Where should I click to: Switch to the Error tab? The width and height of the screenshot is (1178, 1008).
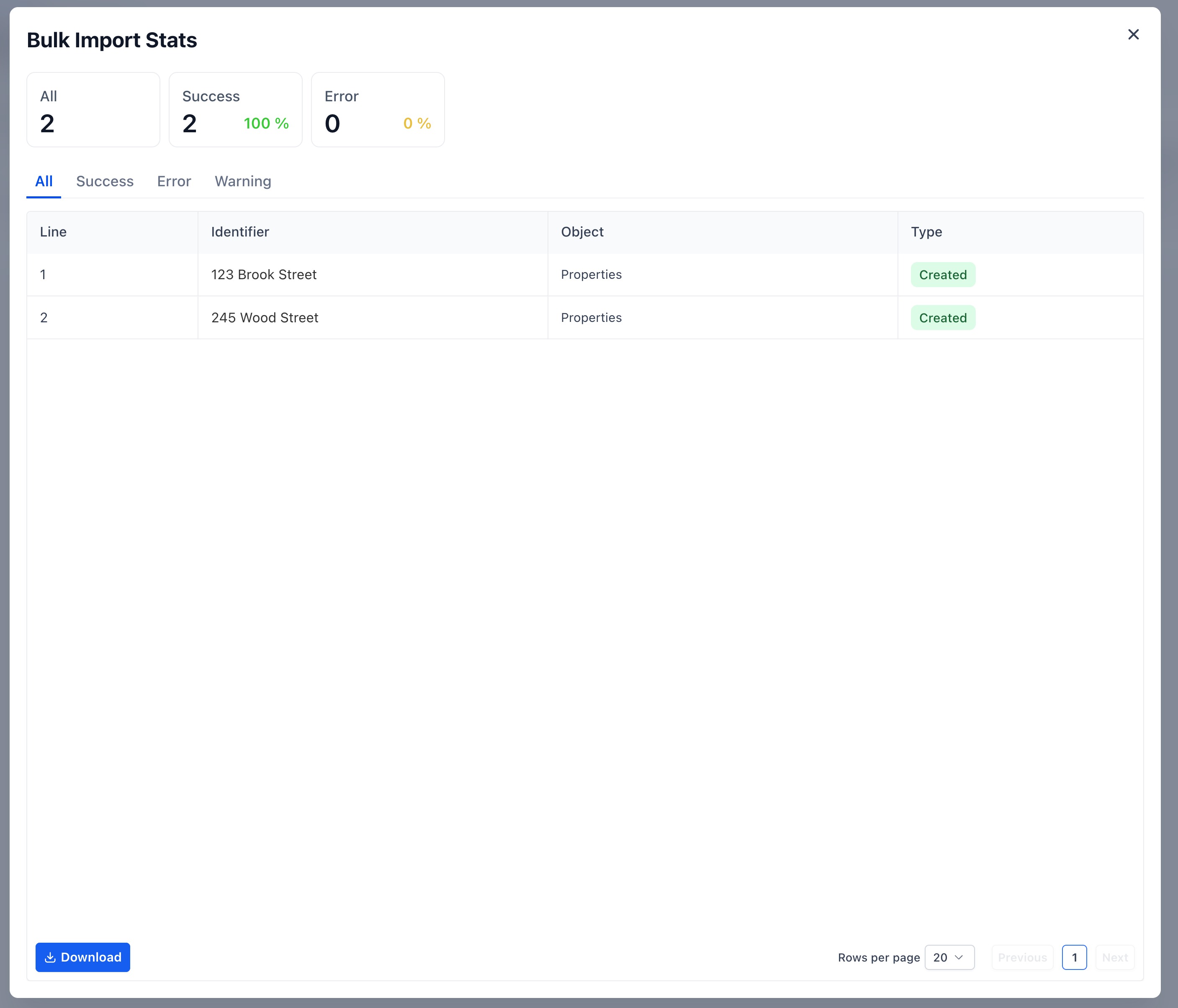(x=174, y=181)
